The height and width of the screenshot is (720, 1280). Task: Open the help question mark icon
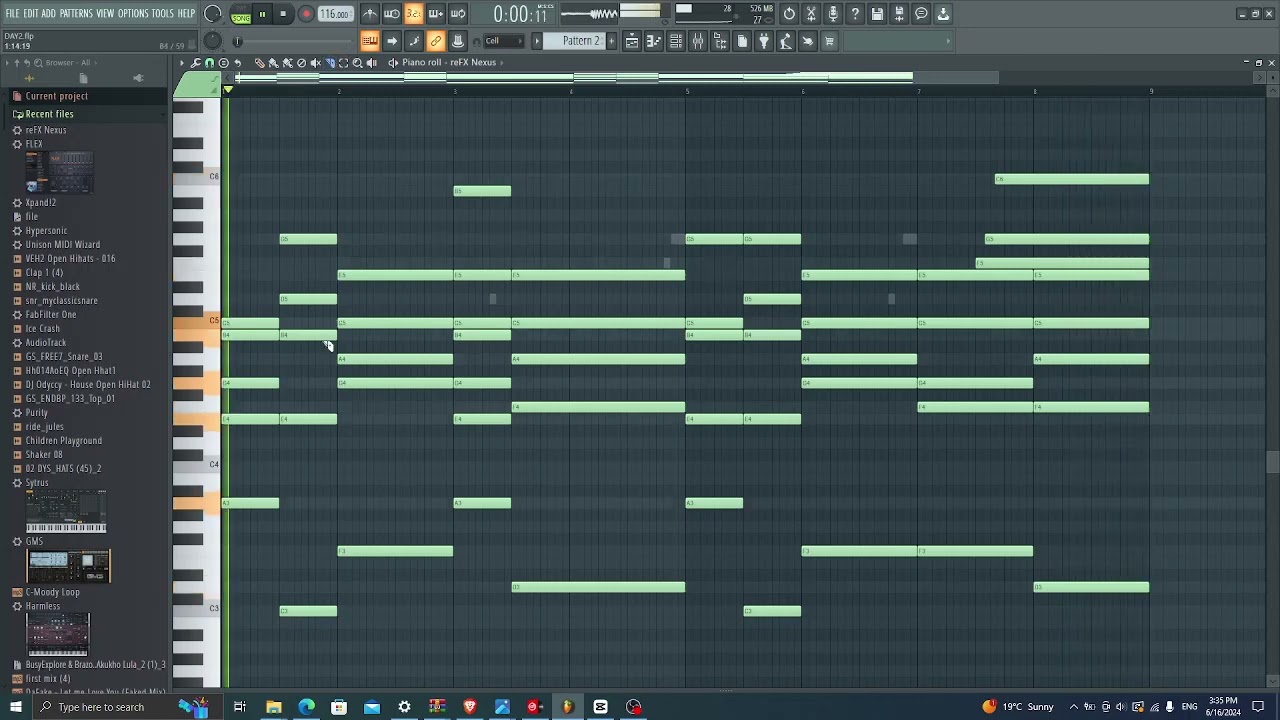pos(855,14)
